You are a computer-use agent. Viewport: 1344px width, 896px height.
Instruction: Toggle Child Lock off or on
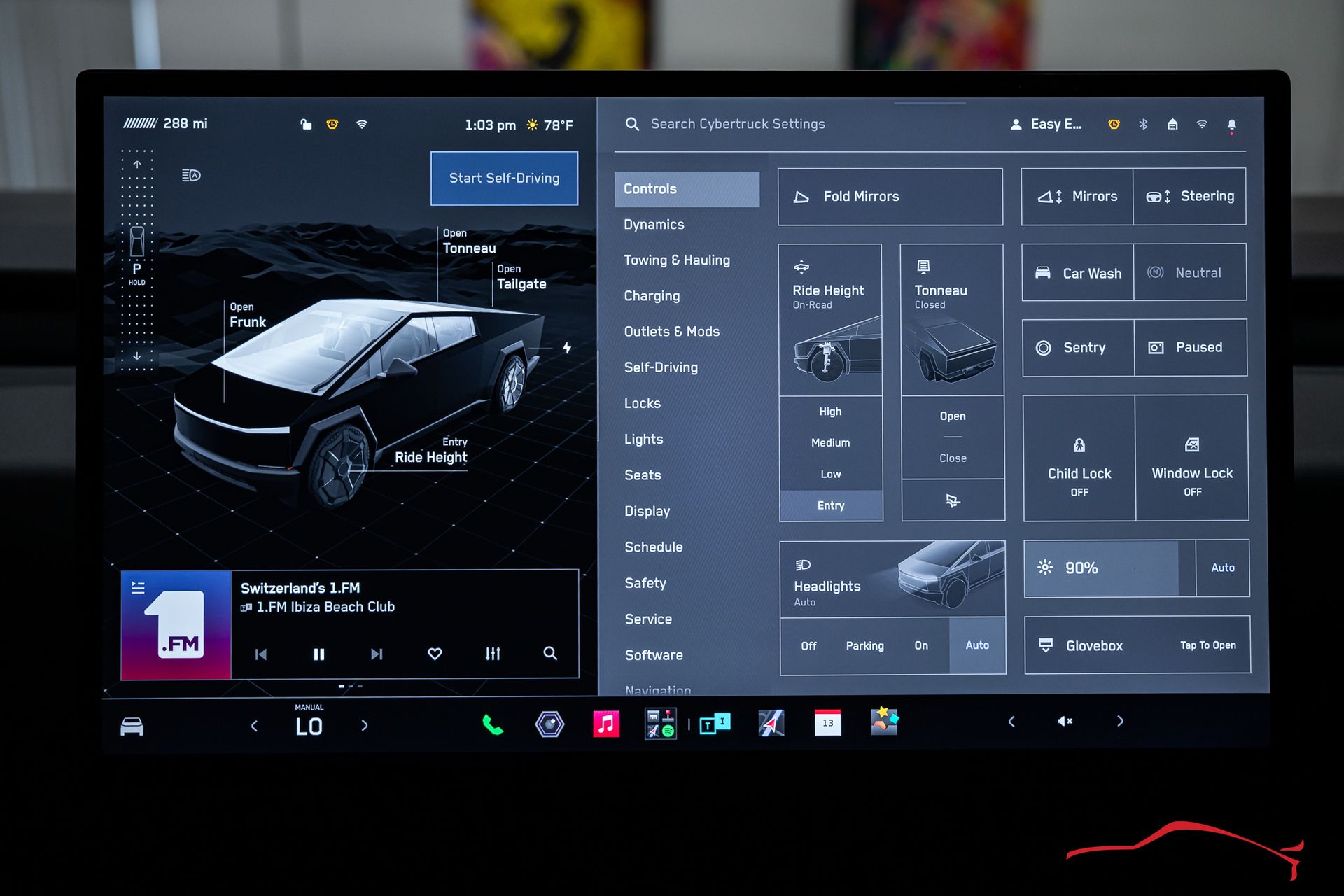[1079, 458]
